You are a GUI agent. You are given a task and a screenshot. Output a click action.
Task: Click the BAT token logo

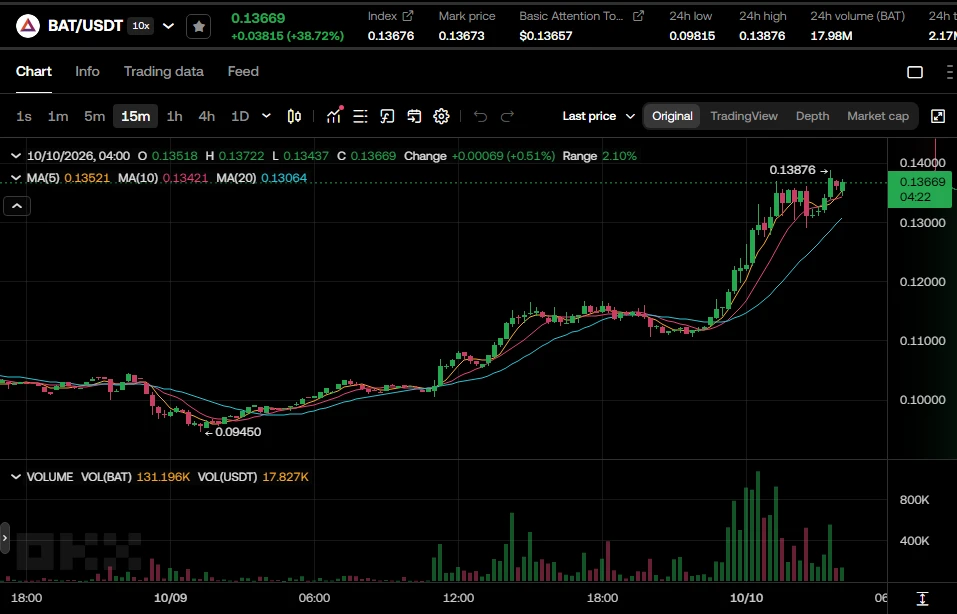tap(28, 26)
